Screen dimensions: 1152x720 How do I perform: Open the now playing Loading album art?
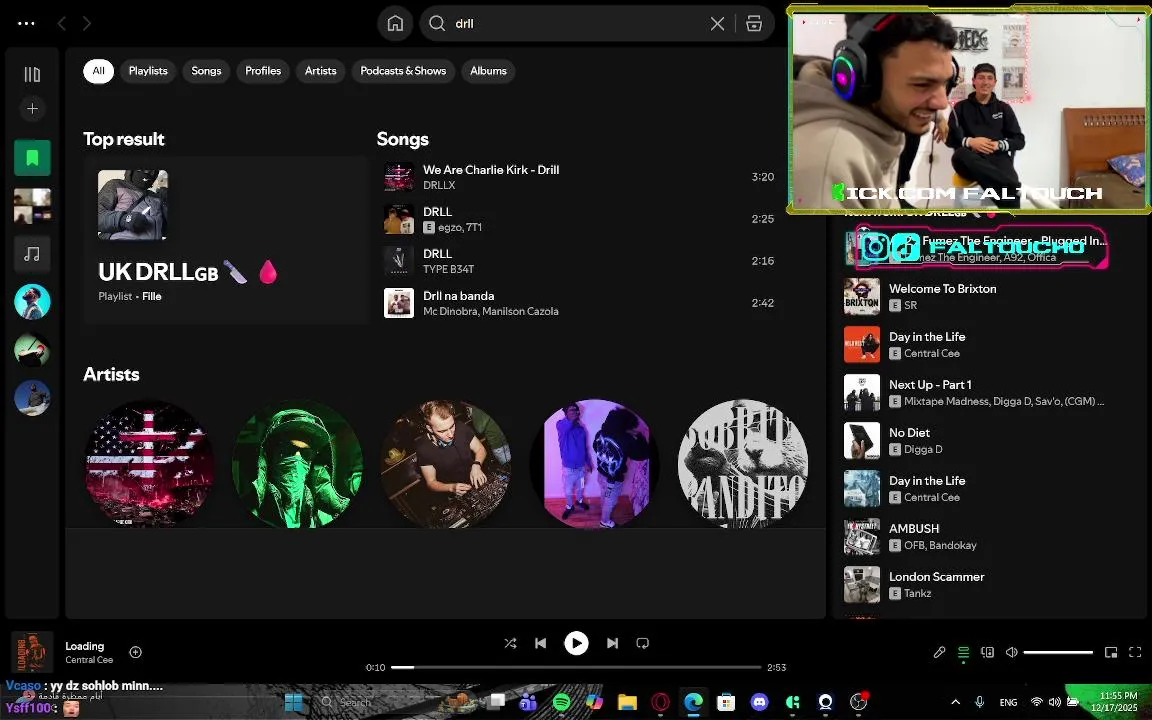(x=32, y=652)
